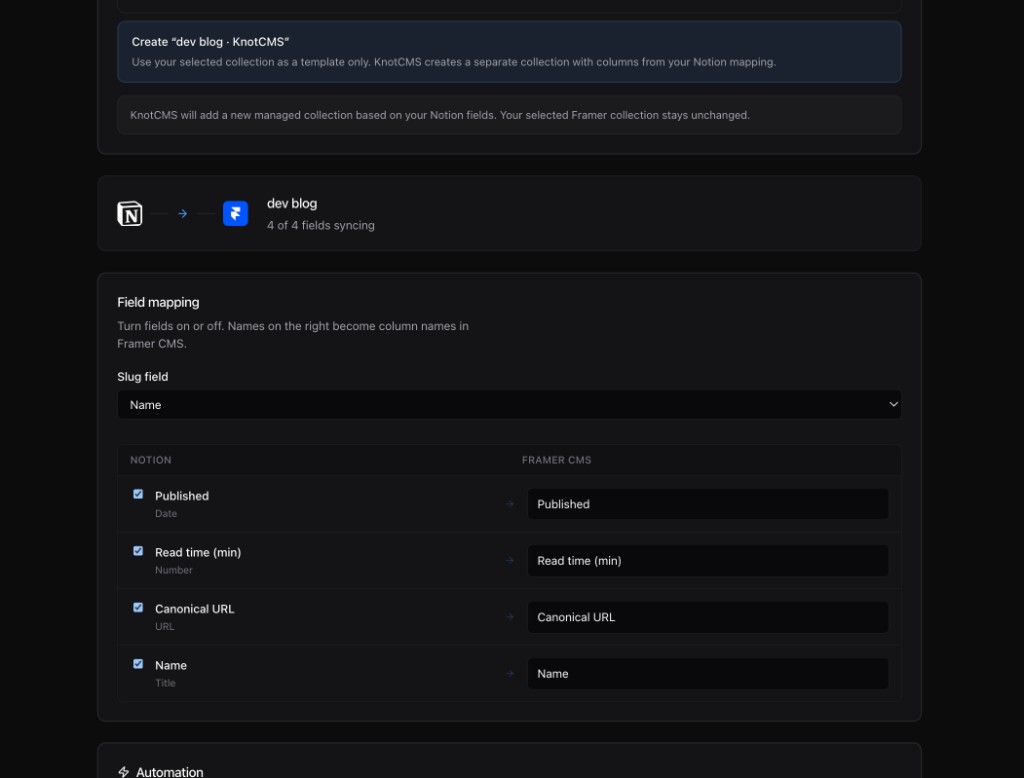Toggle the Name title field checkbox
The width and height of the screenshot is (1024, 778).
(x=138, y=664)
